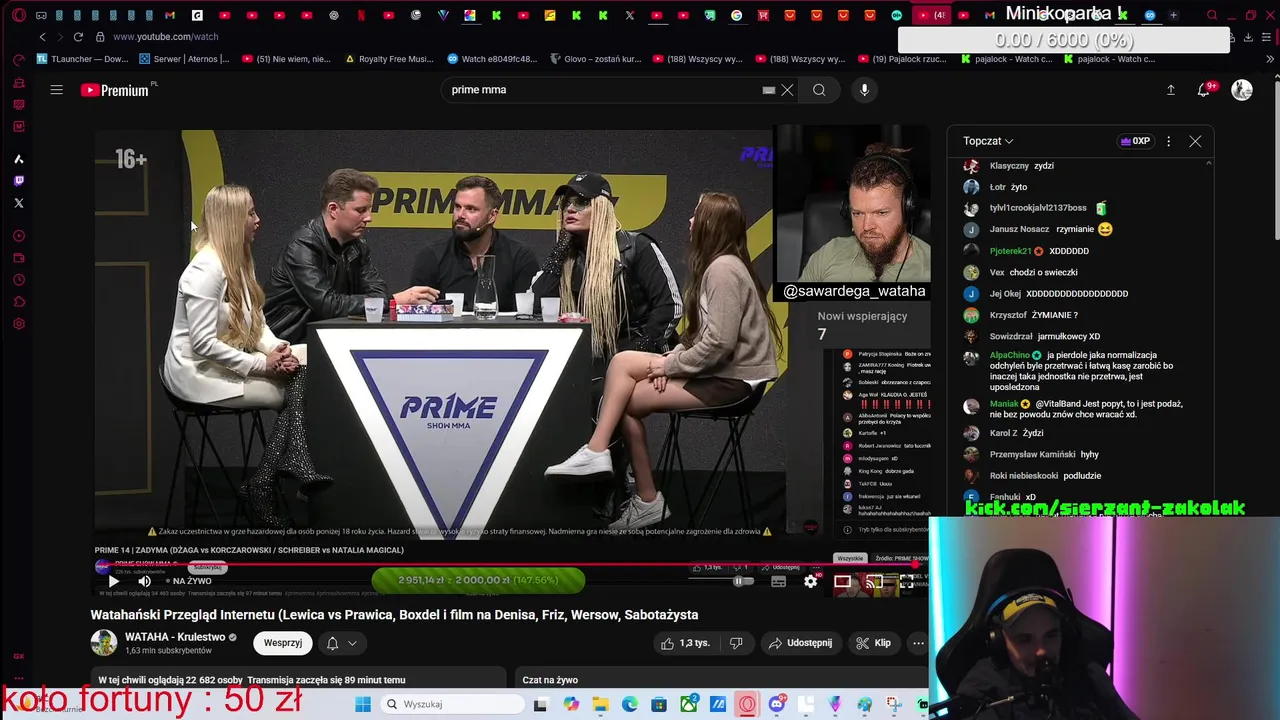
Task: Click chat author AlpaChino
Action: coord(1009,355)
